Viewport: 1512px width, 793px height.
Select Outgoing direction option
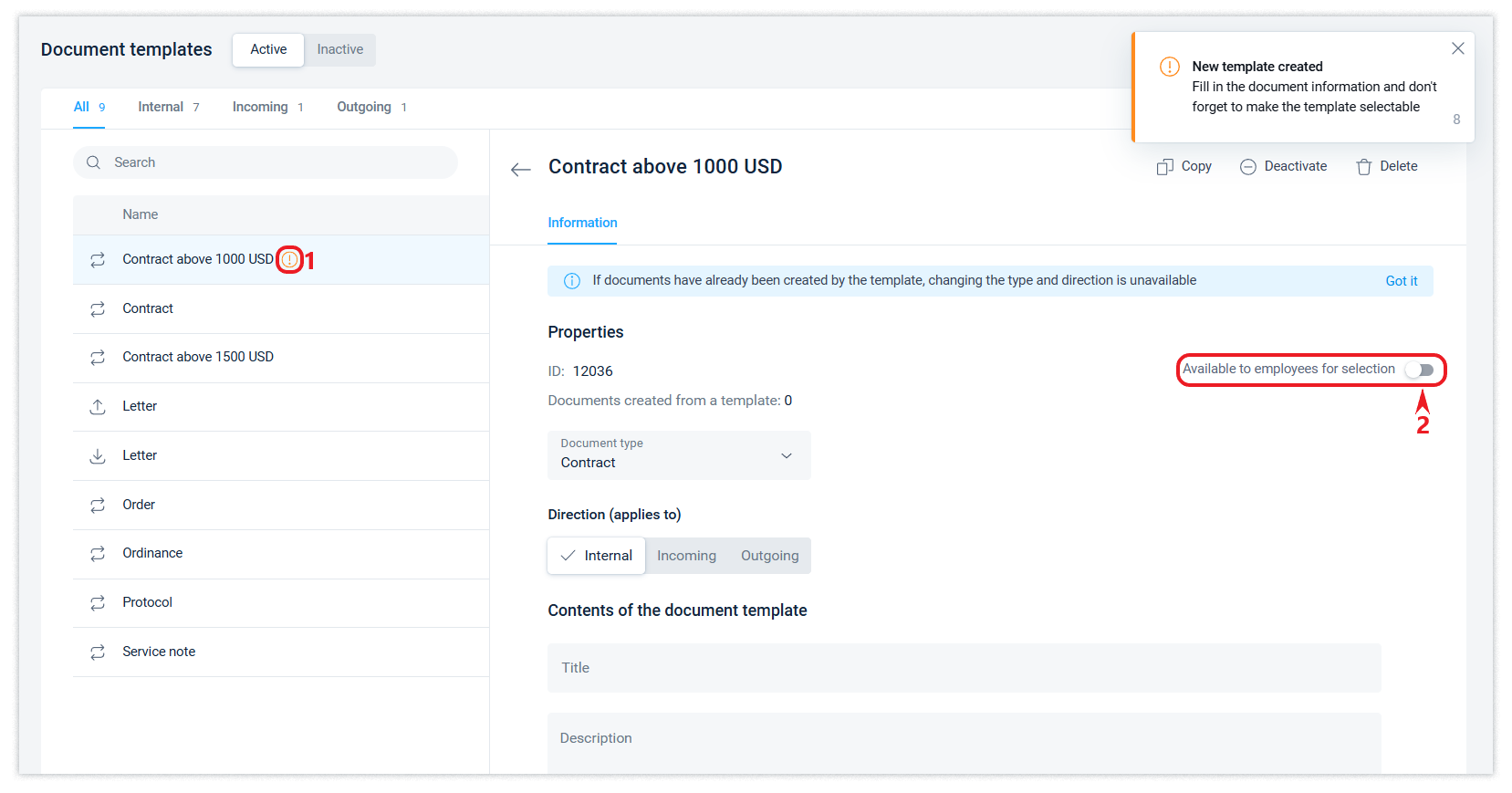[x=769, y=556]
